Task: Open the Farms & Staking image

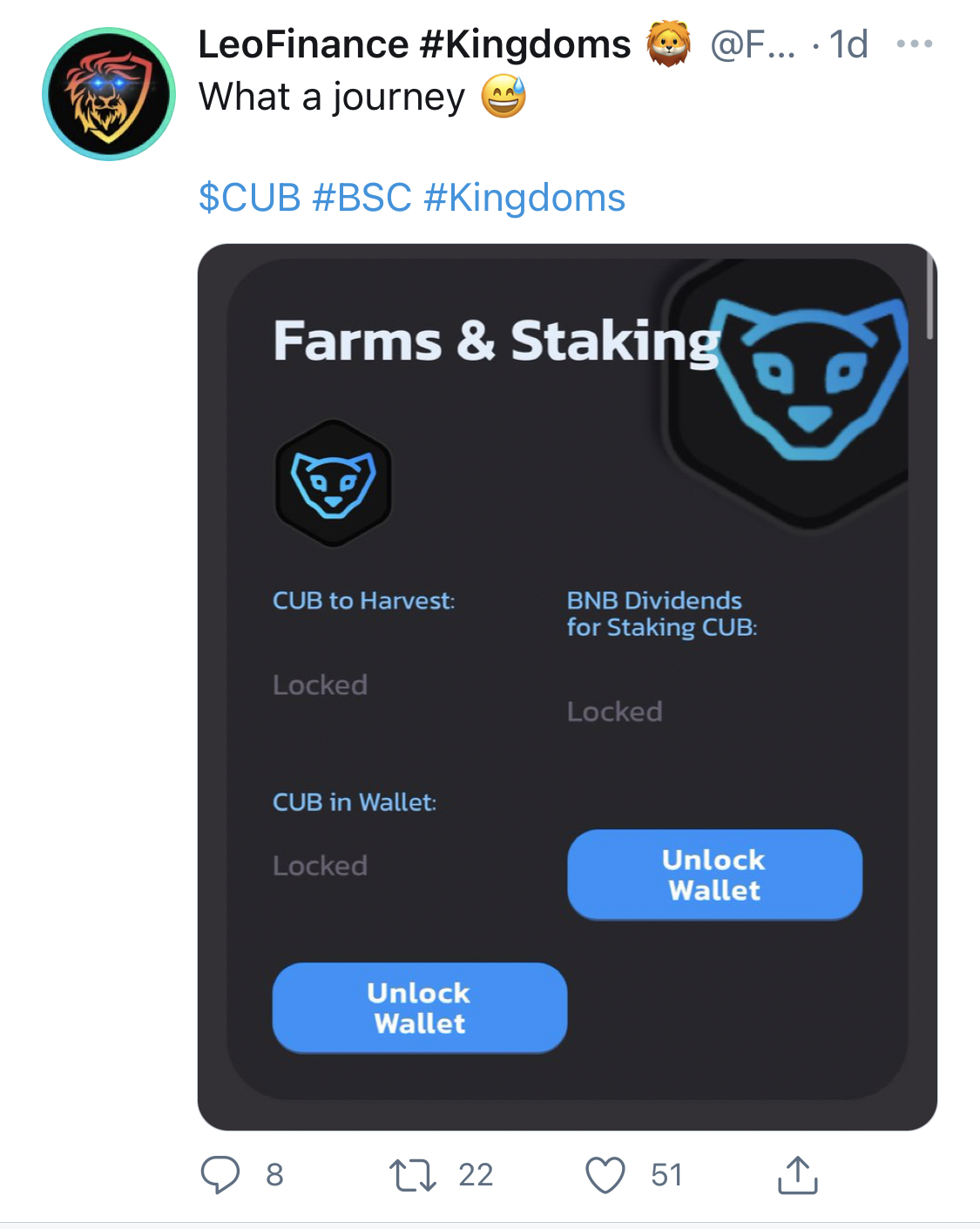Action: coord(567,687)
